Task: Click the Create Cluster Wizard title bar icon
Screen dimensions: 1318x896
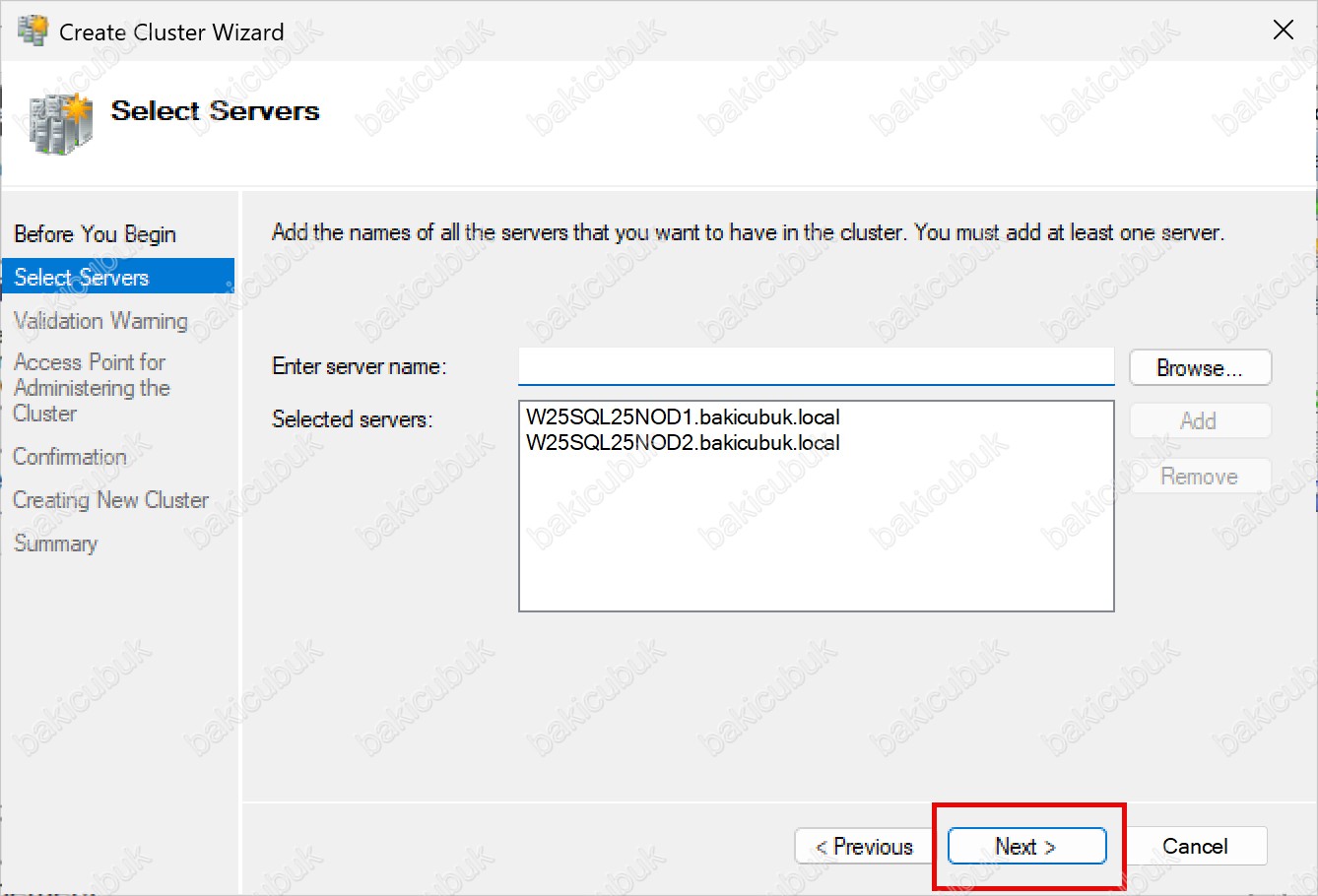Action: 33,32
